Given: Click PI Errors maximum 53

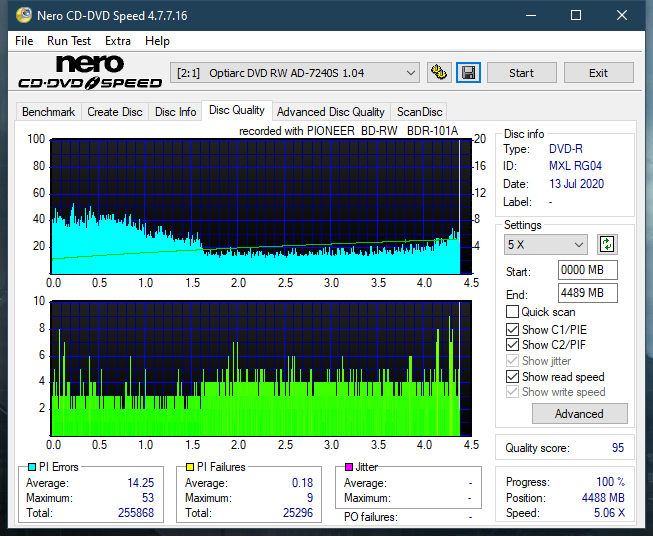Looking at the screenshot, I should point(148,498).
